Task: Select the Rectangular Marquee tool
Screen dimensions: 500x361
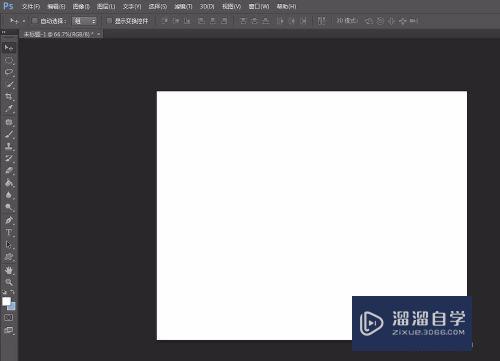Action: [x=9, y=60]
